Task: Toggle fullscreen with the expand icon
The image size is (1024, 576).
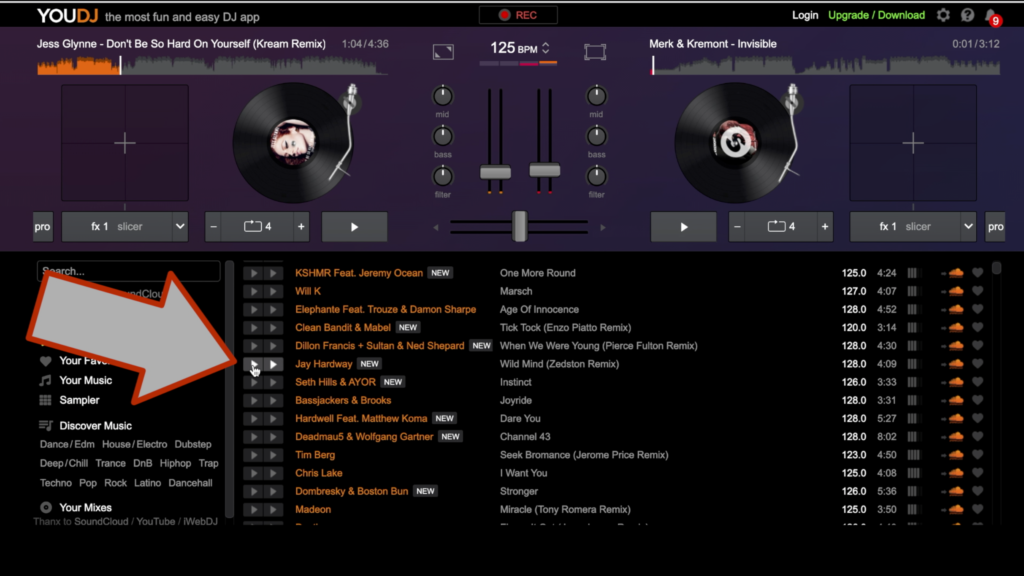Action: click(443, 52)
